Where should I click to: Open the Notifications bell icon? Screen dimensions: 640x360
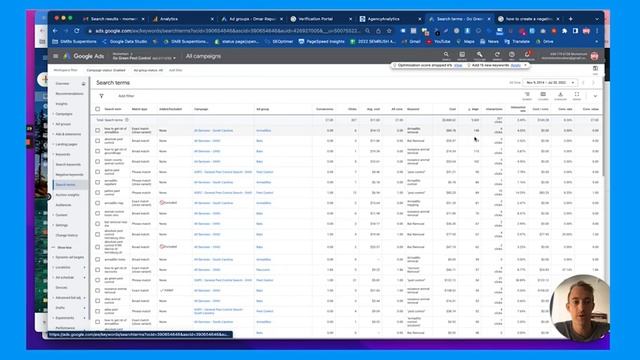[x=527, y=54]
